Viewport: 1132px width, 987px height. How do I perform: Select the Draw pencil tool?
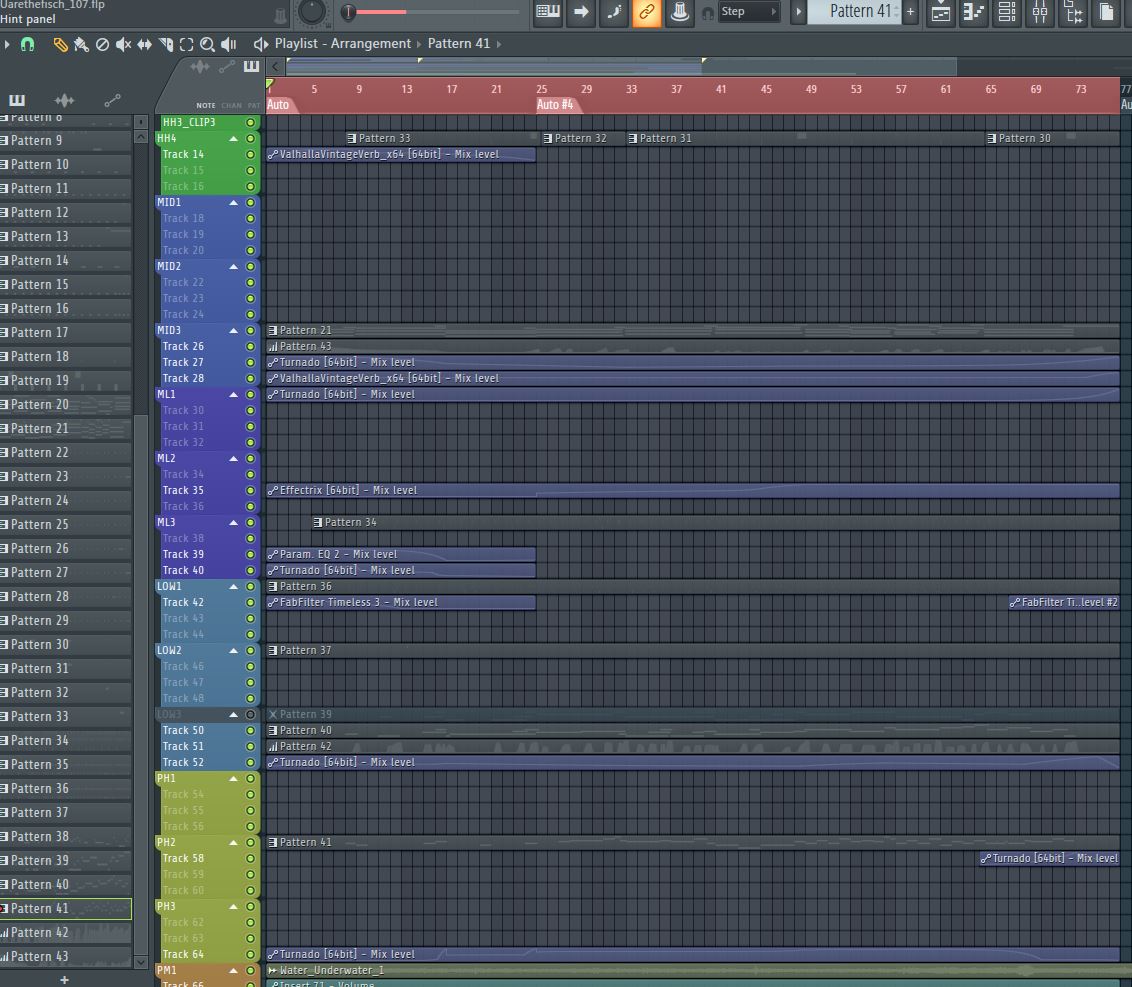(x=61, y=45)
